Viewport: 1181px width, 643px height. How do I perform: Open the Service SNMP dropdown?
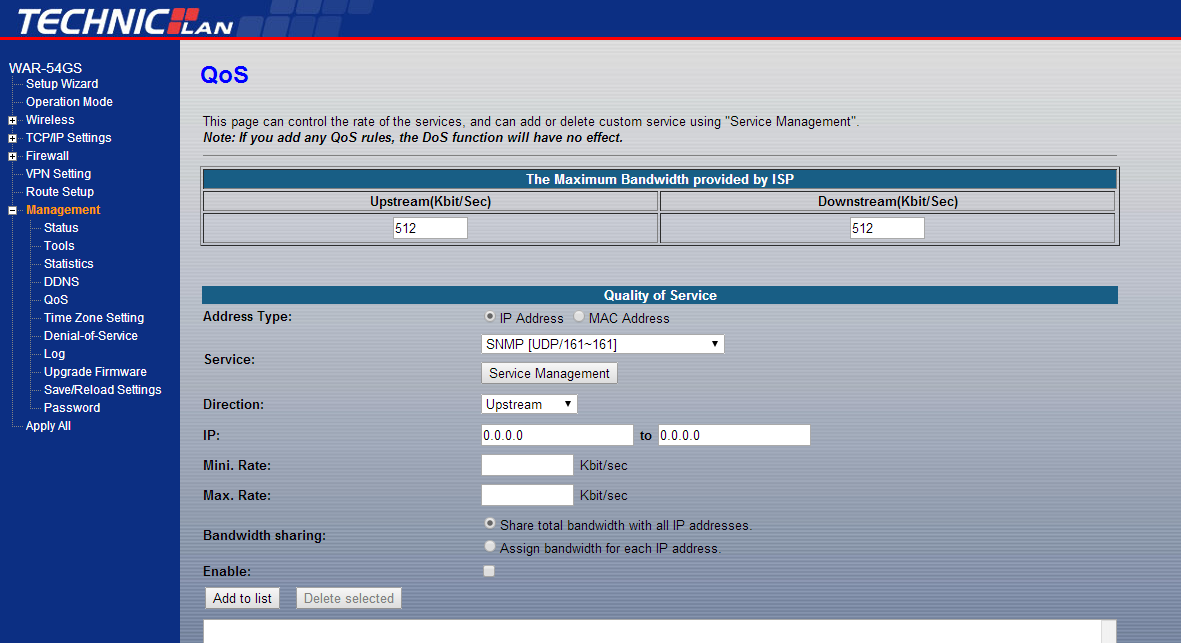pos(603,344)
